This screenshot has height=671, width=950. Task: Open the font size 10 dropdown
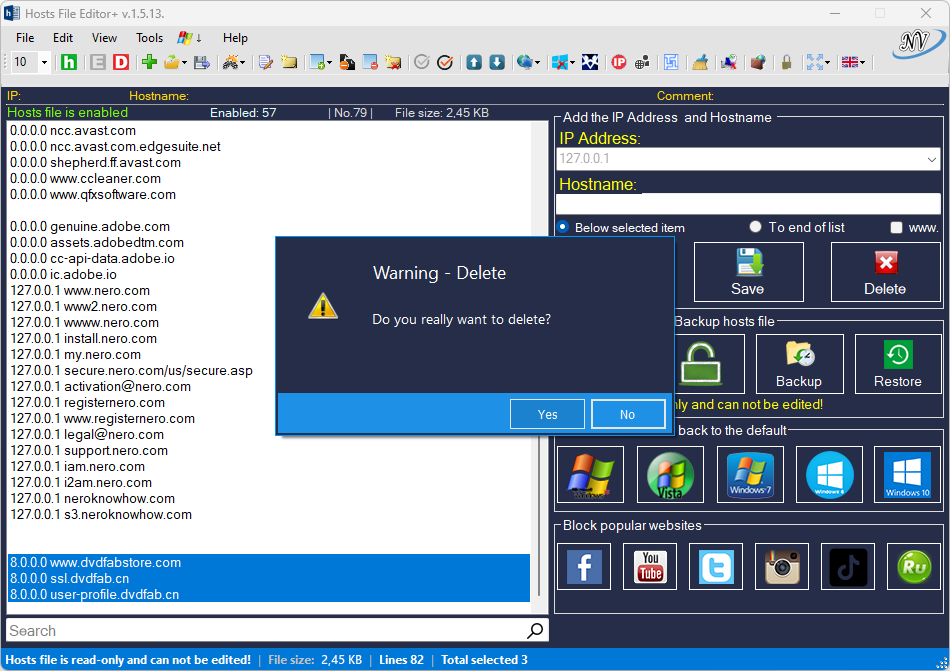(x=44, y=62)
